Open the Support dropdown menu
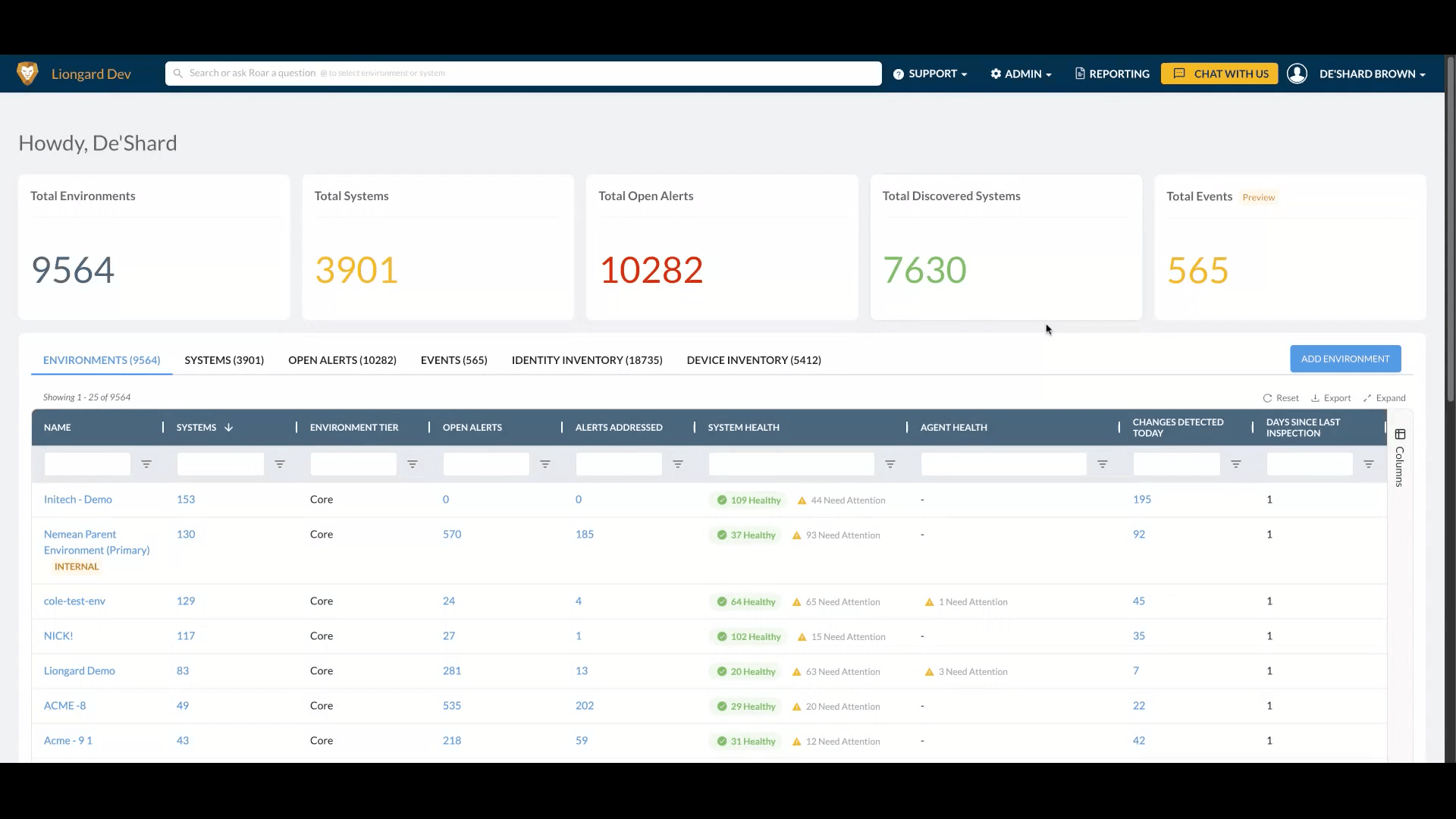Screen dimensions: 1456x819 (930, 74)
